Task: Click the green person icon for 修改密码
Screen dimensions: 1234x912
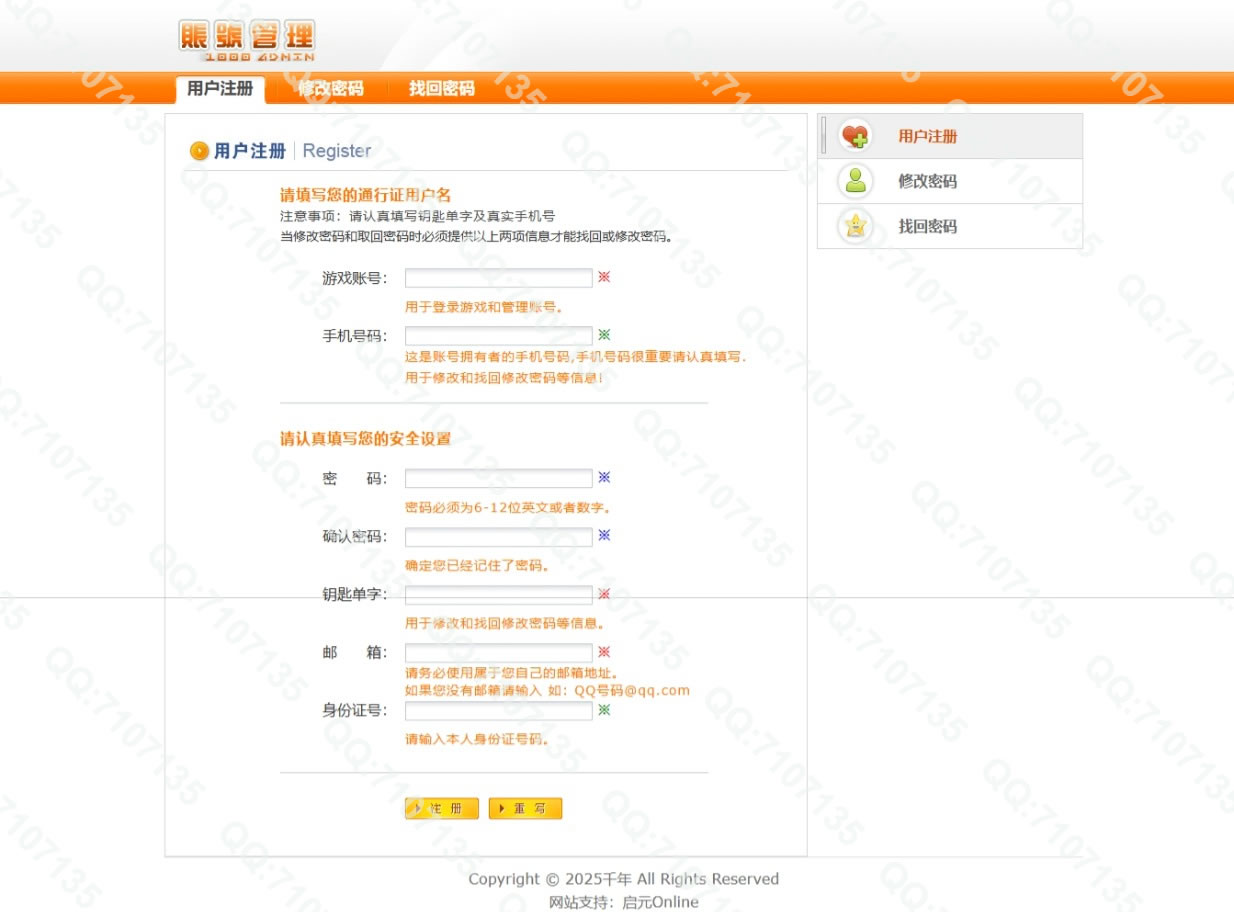Action: (x=855, y=181)
